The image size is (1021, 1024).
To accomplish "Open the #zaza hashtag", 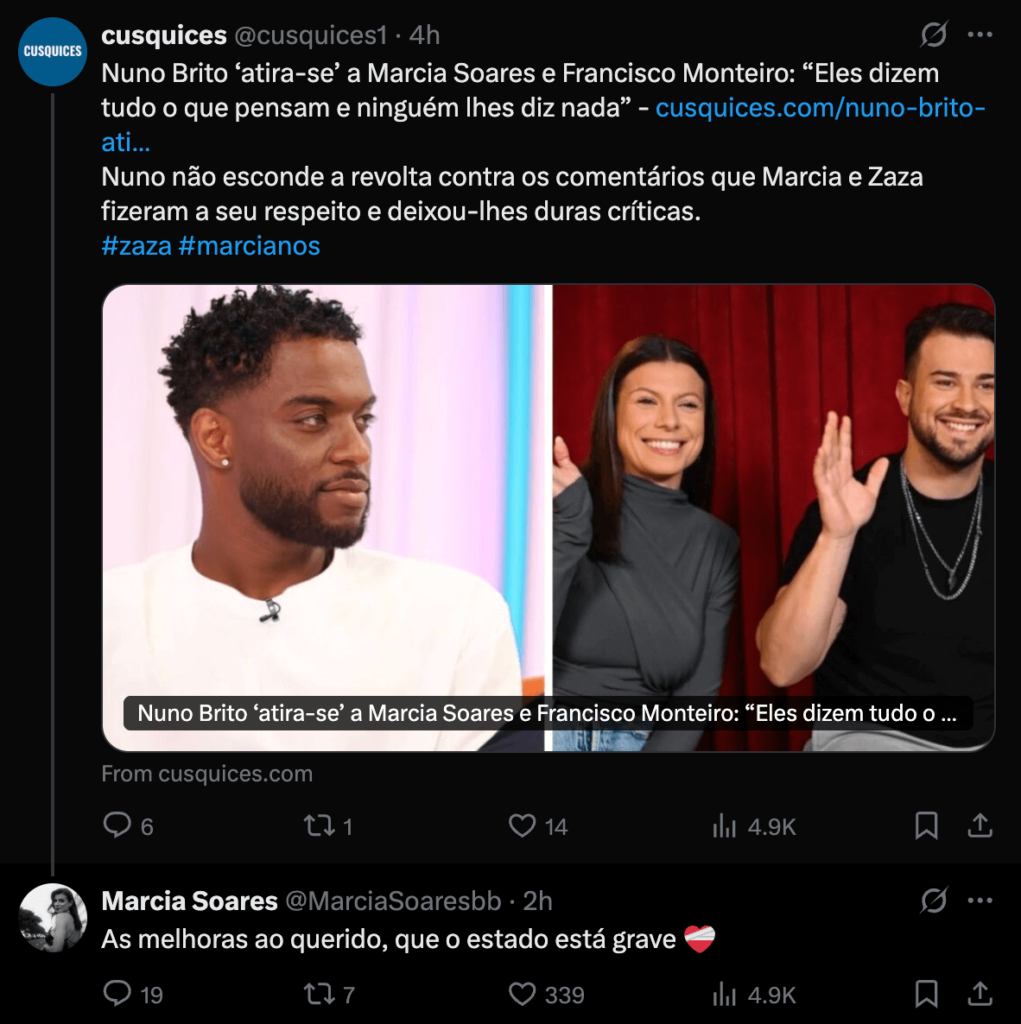I will 137,246.
